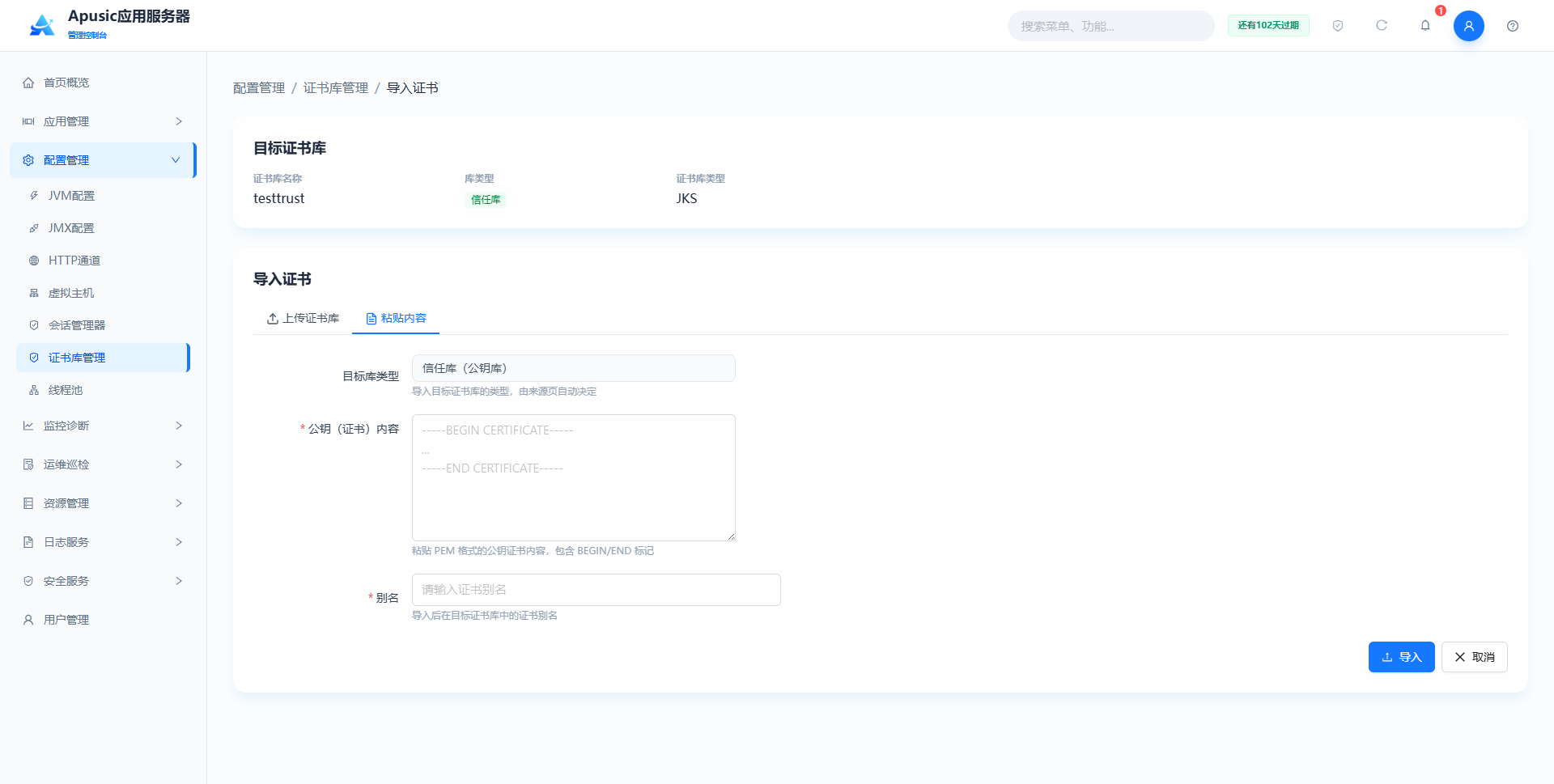
Task: Focus the 别名 input field
Action: click(596, 590)
